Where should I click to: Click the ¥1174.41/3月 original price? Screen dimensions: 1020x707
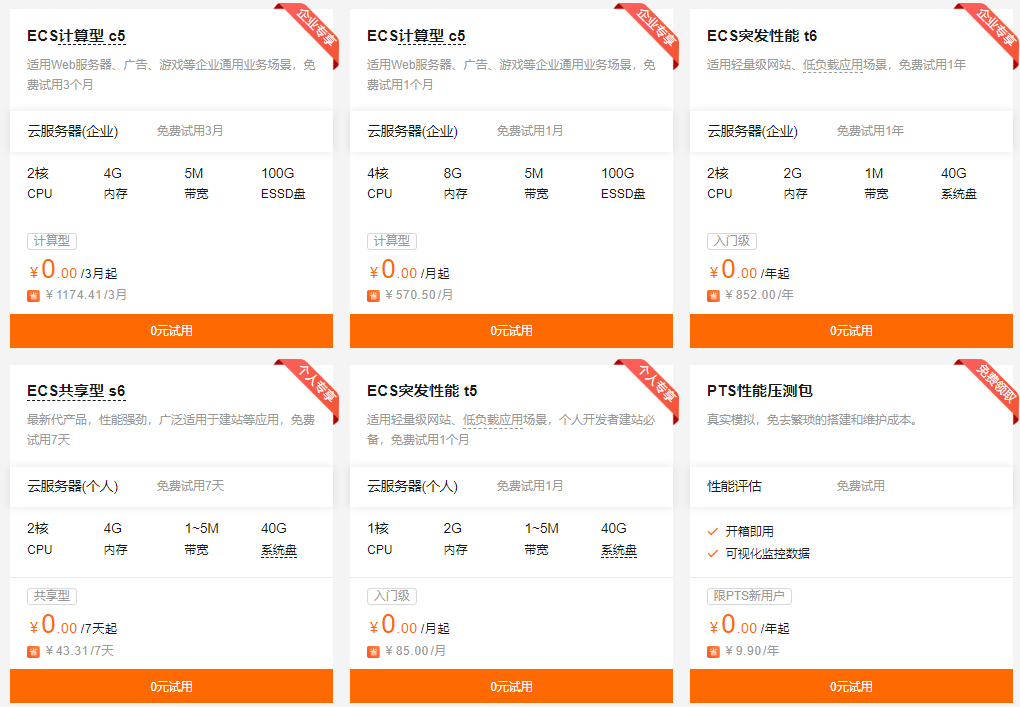coord(87,295)
